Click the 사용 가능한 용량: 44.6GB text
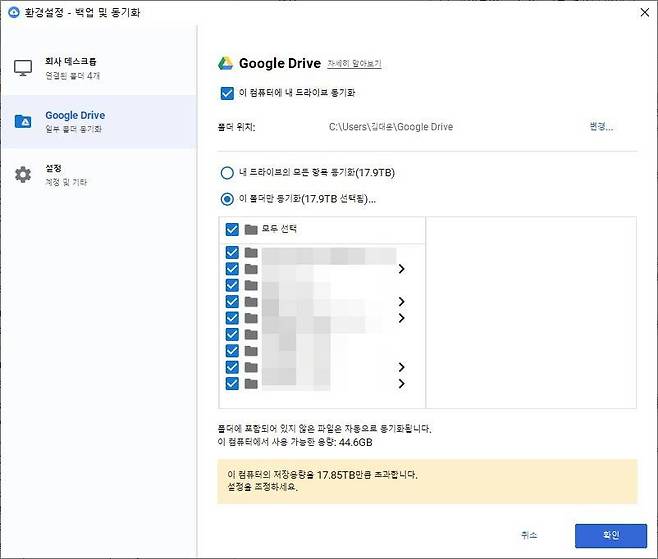This screenshot has height=559, width=658. 295,442
